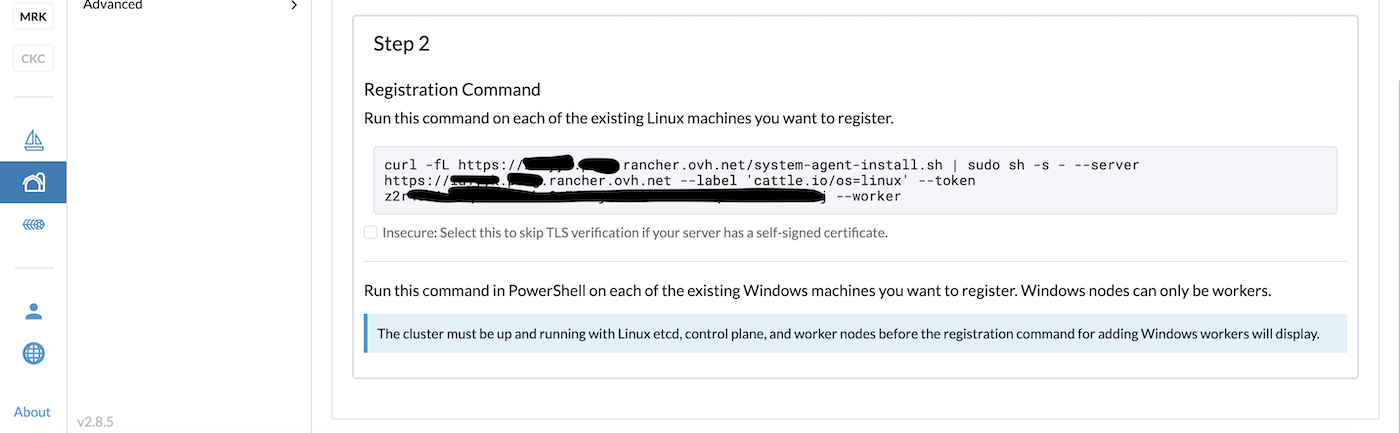Click the Registration Command heading
The width and height of the screenshot is (1400, 433).
(452, 90)
